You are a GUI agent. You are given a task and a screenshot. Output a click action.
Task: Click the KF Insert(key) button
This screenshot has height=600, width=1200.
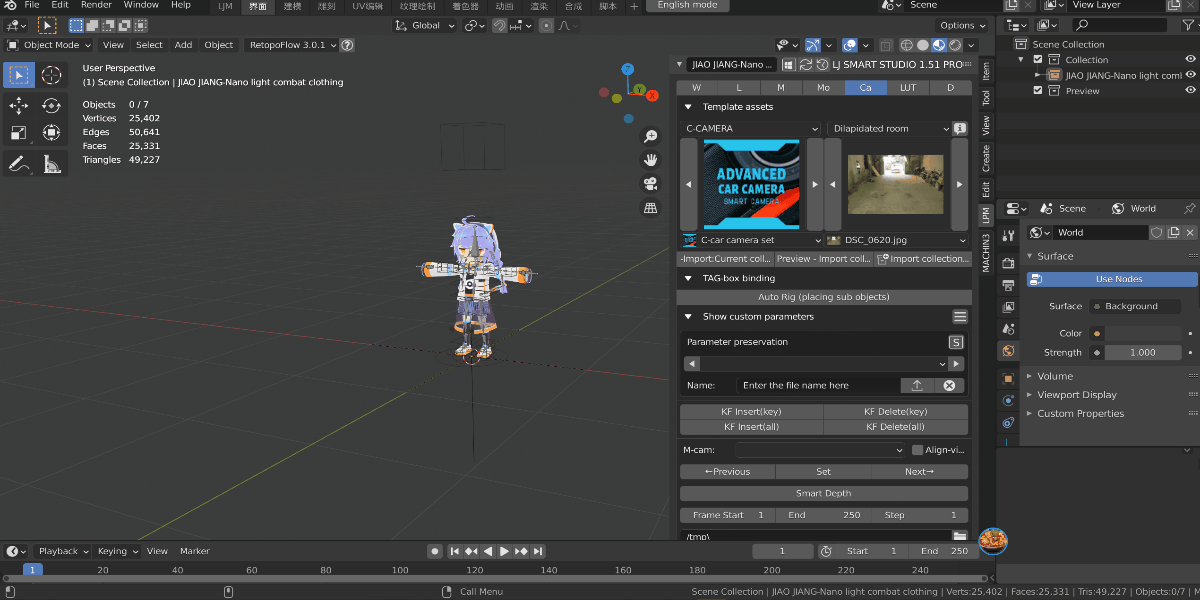point(751,412)
